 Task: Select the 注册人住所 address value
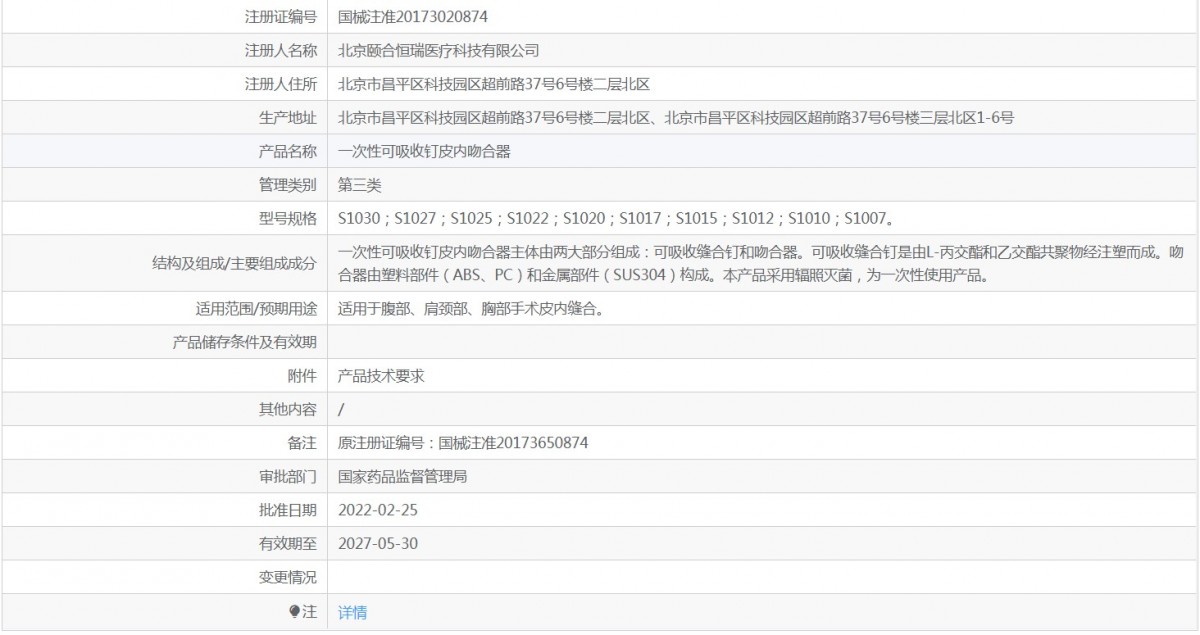(x=494, y=84)
